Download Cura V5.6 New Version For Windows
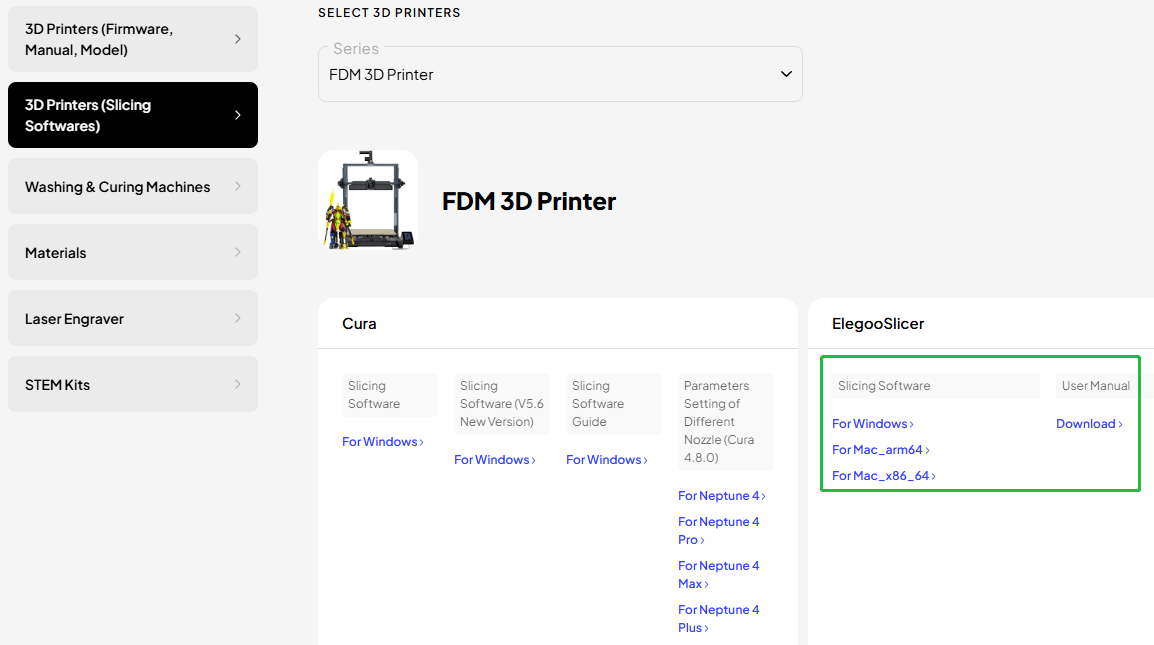Viewport: 1154px width, 645px height. (495, 460)
